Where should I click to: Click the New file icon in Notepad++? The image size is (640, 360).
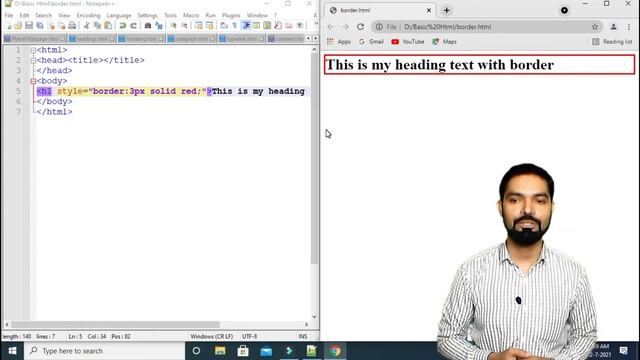click(8, 26)
